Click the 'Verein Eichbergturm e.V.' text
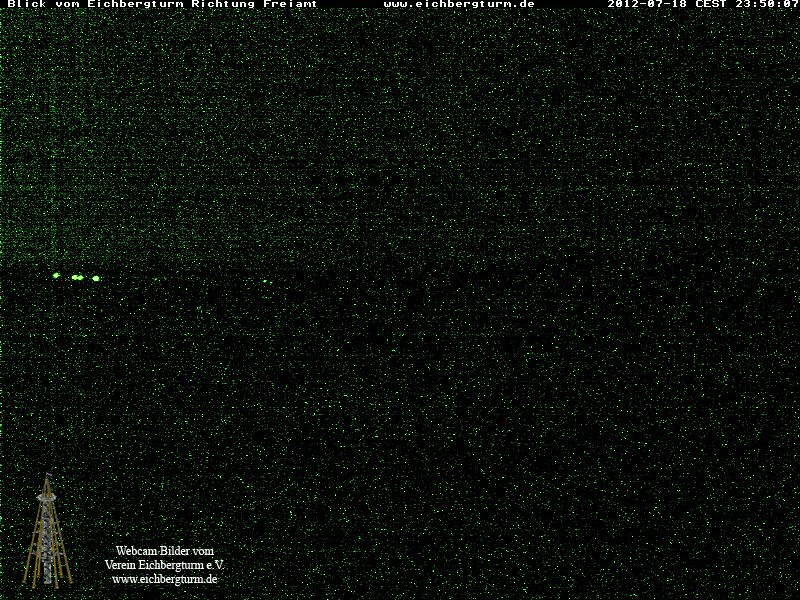 tap(164, 565)
